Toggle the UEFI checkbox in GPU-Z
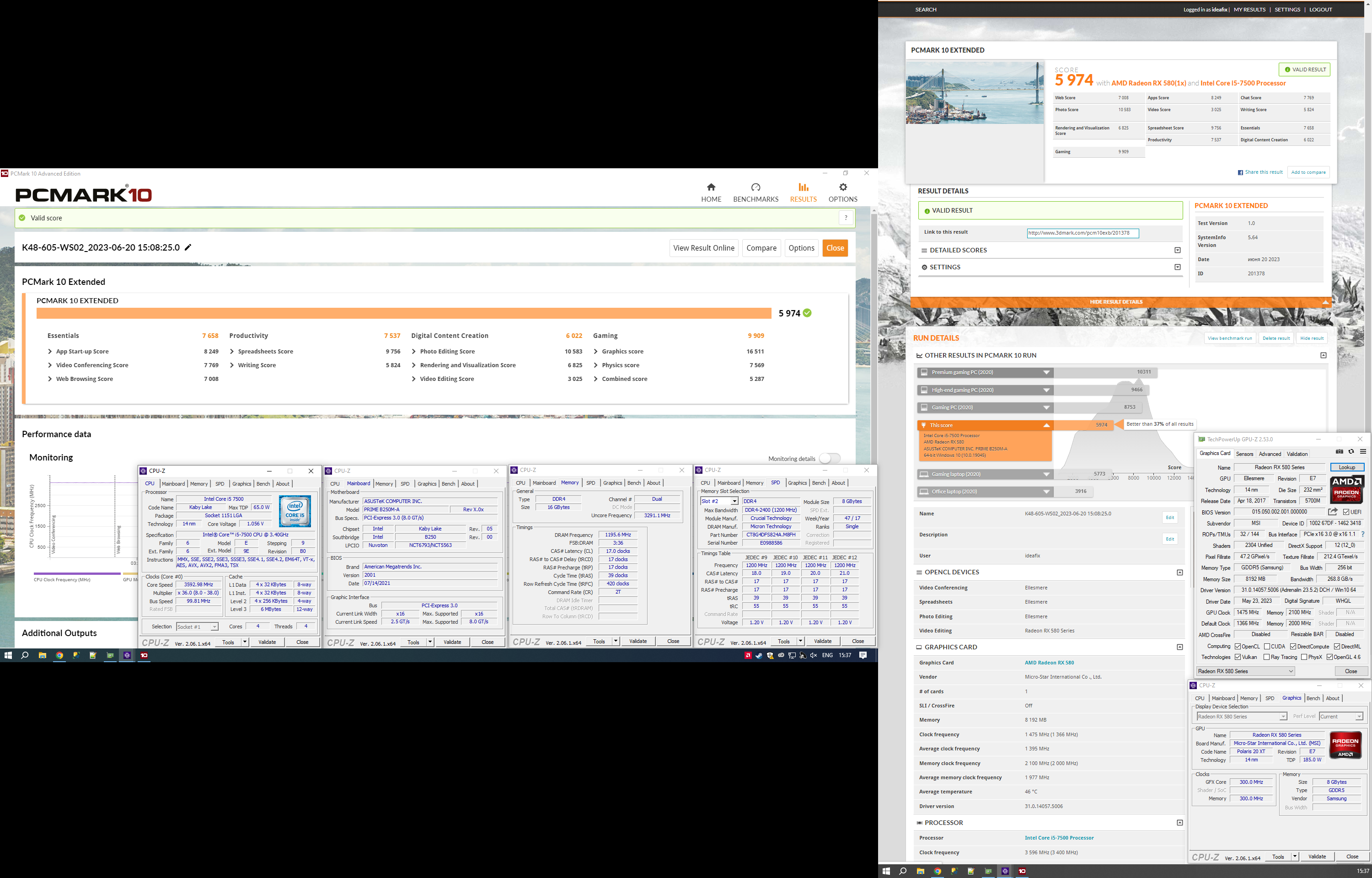The image size is (1372, 878). [x=1346, y=512]
